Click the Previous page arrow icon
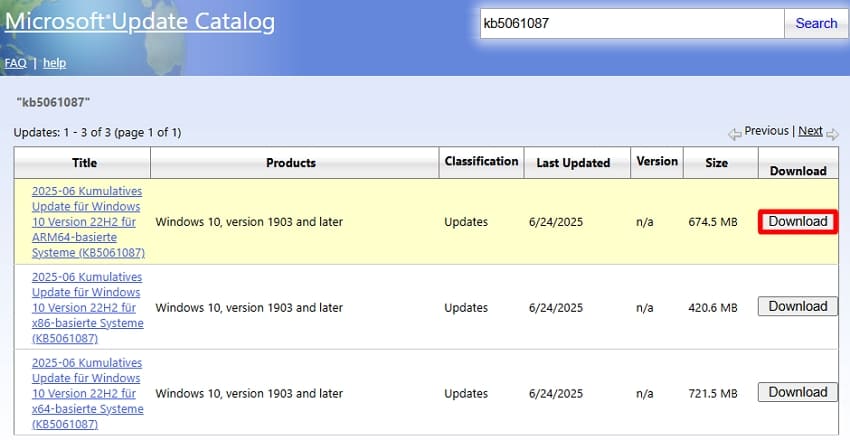The width and height of the screenshot is (850, 440). pyautogui.click(x=735, y=134)
